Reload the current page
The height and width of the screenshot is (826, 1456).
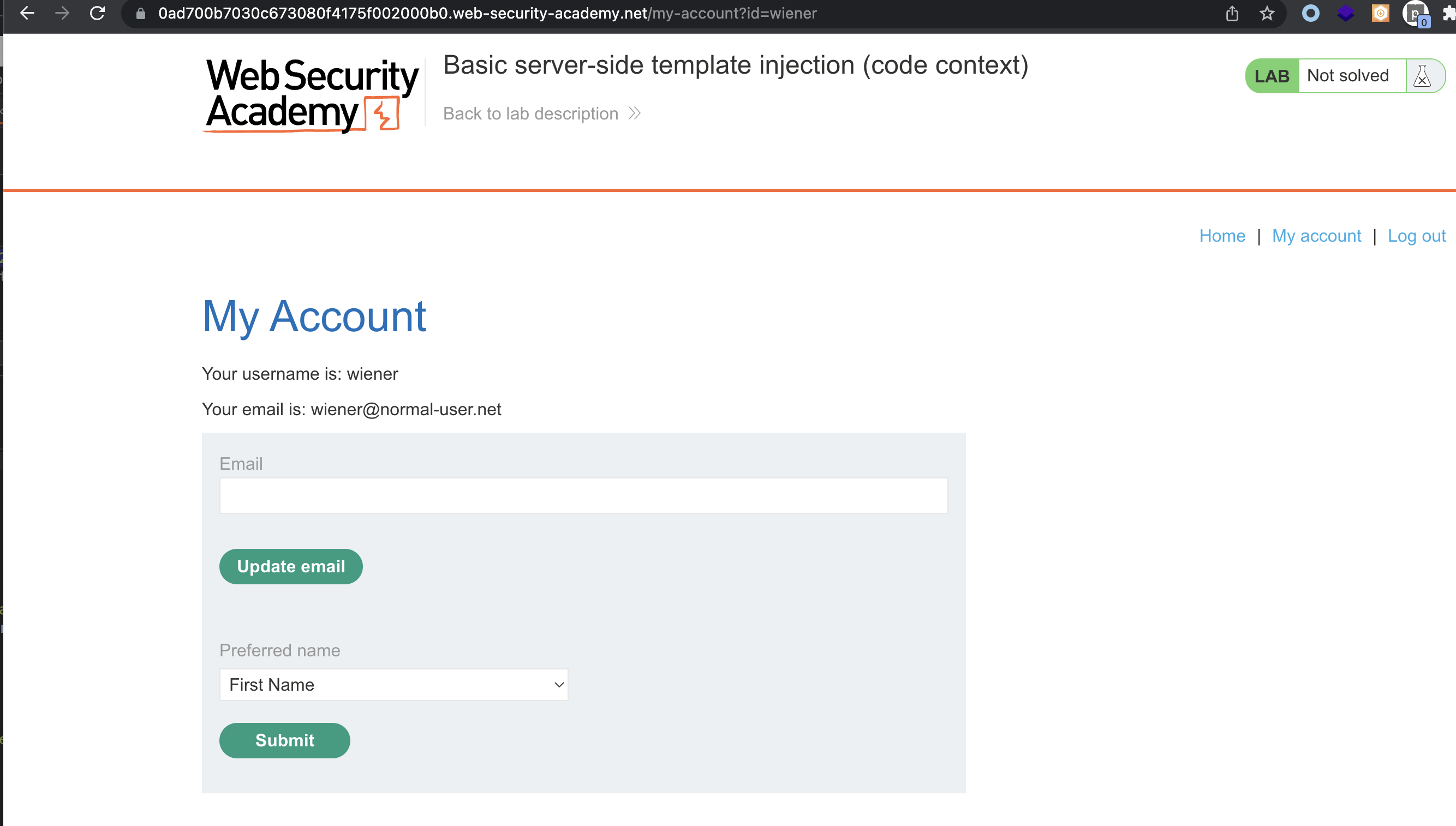tap(98, 13)
